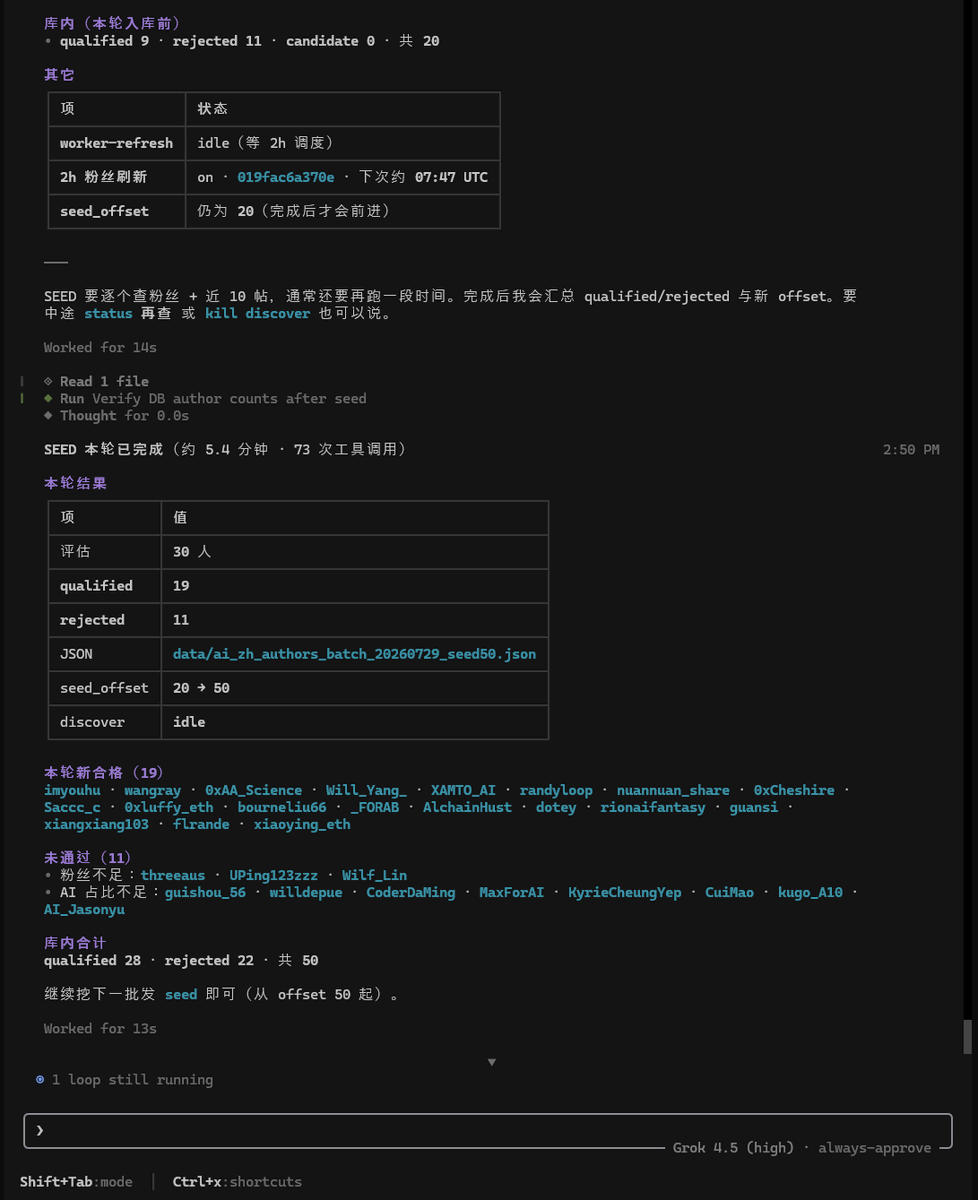Click the diamond before 'Thought for 0.0s'
The image size is (978, 1200).
[x=48, y=415]
